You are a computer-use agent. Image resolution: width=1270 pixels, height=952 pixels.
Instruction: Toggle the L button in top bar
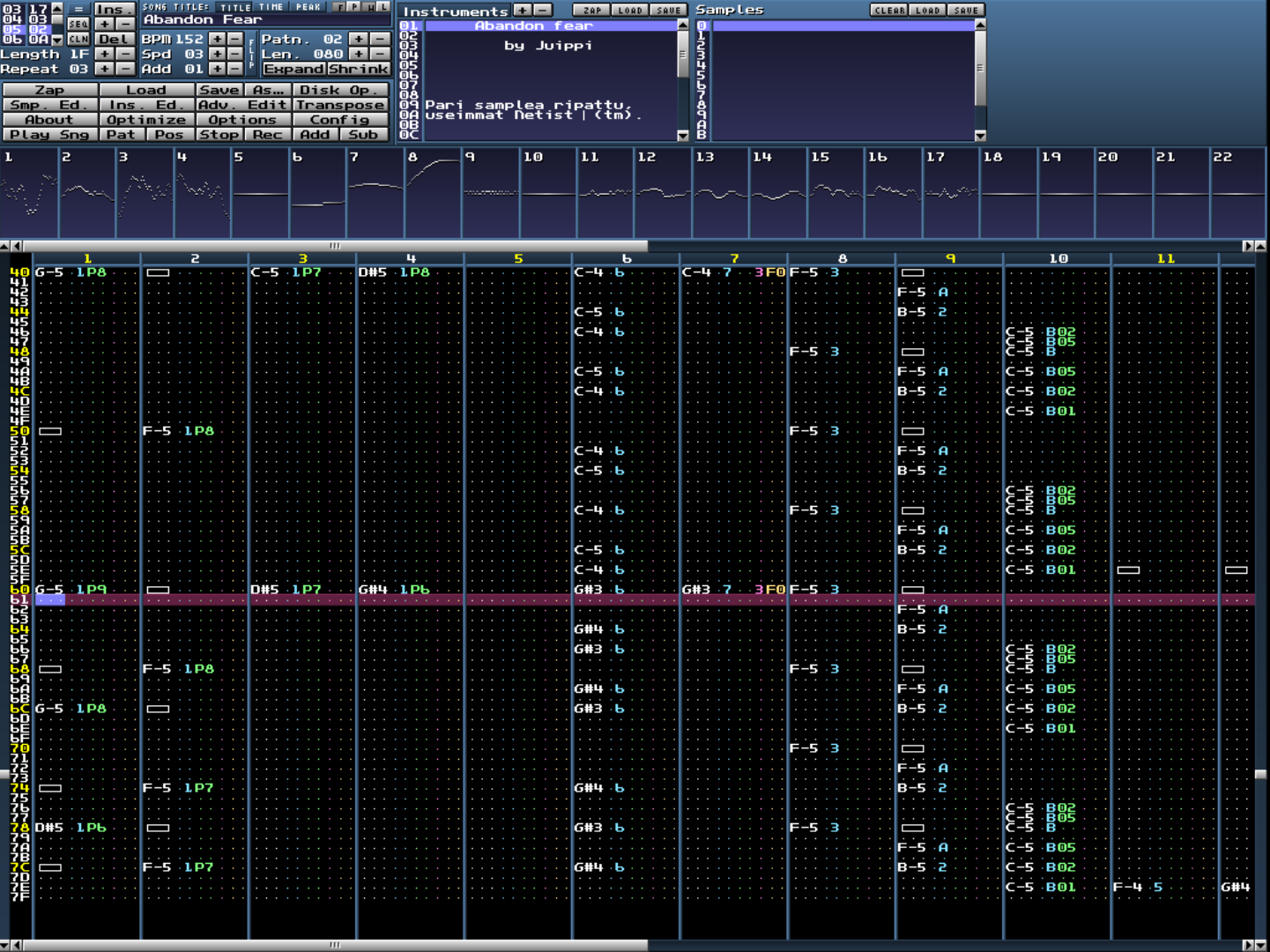[x=383, y=7]
